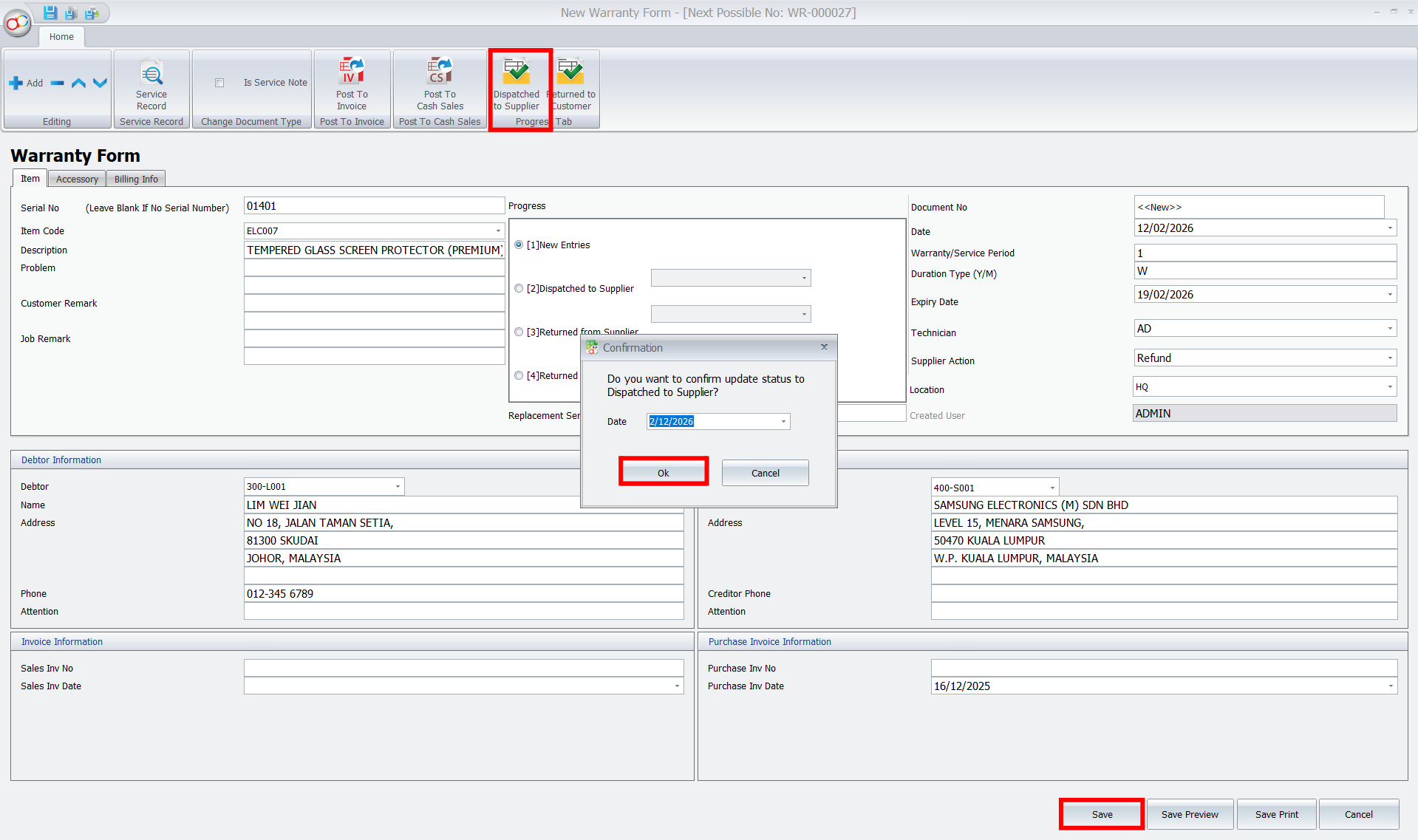Switch to the Billing Info tab

tap(136, 180)
